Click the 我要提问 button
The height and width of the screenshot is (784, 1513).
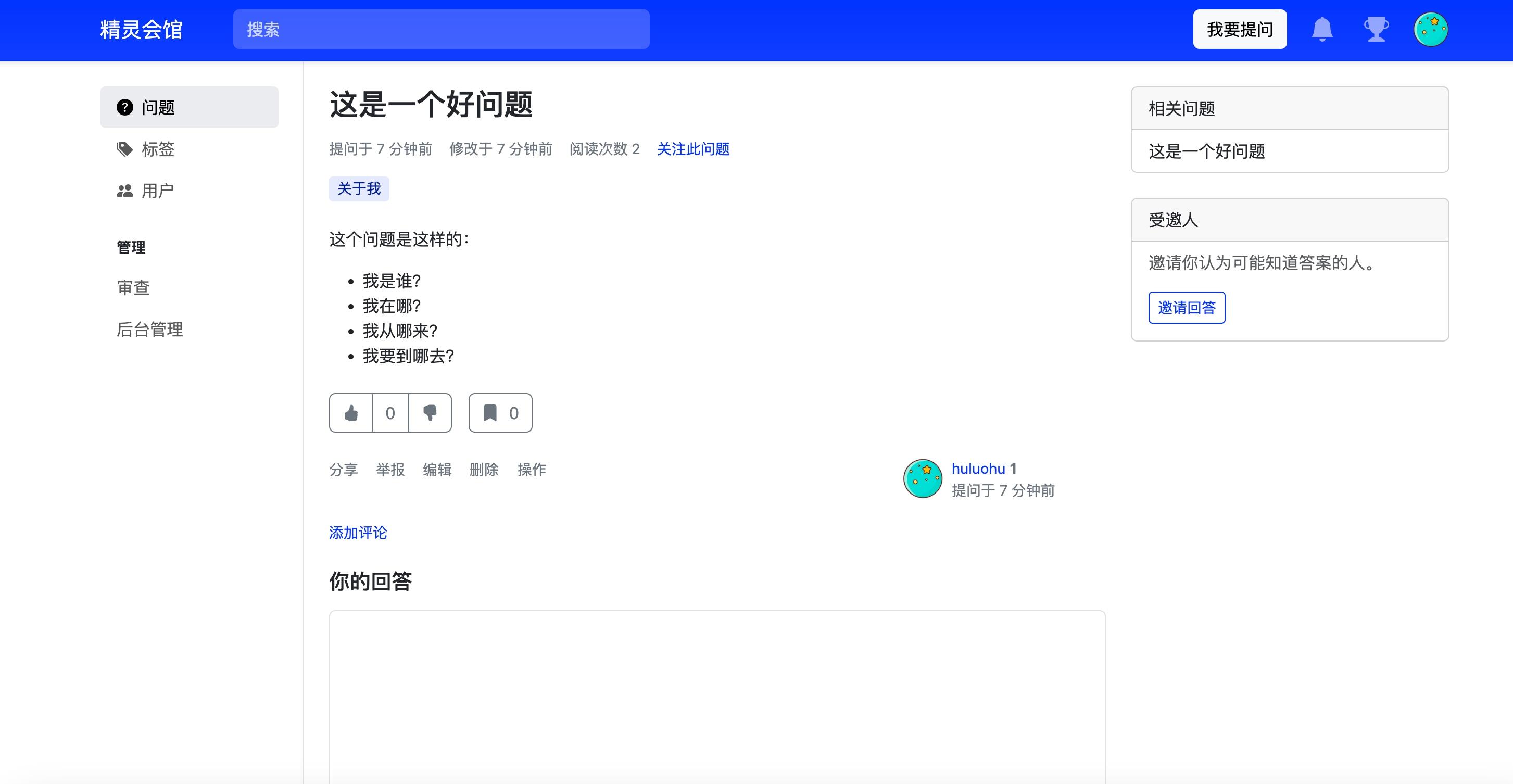coord(1239,29)
